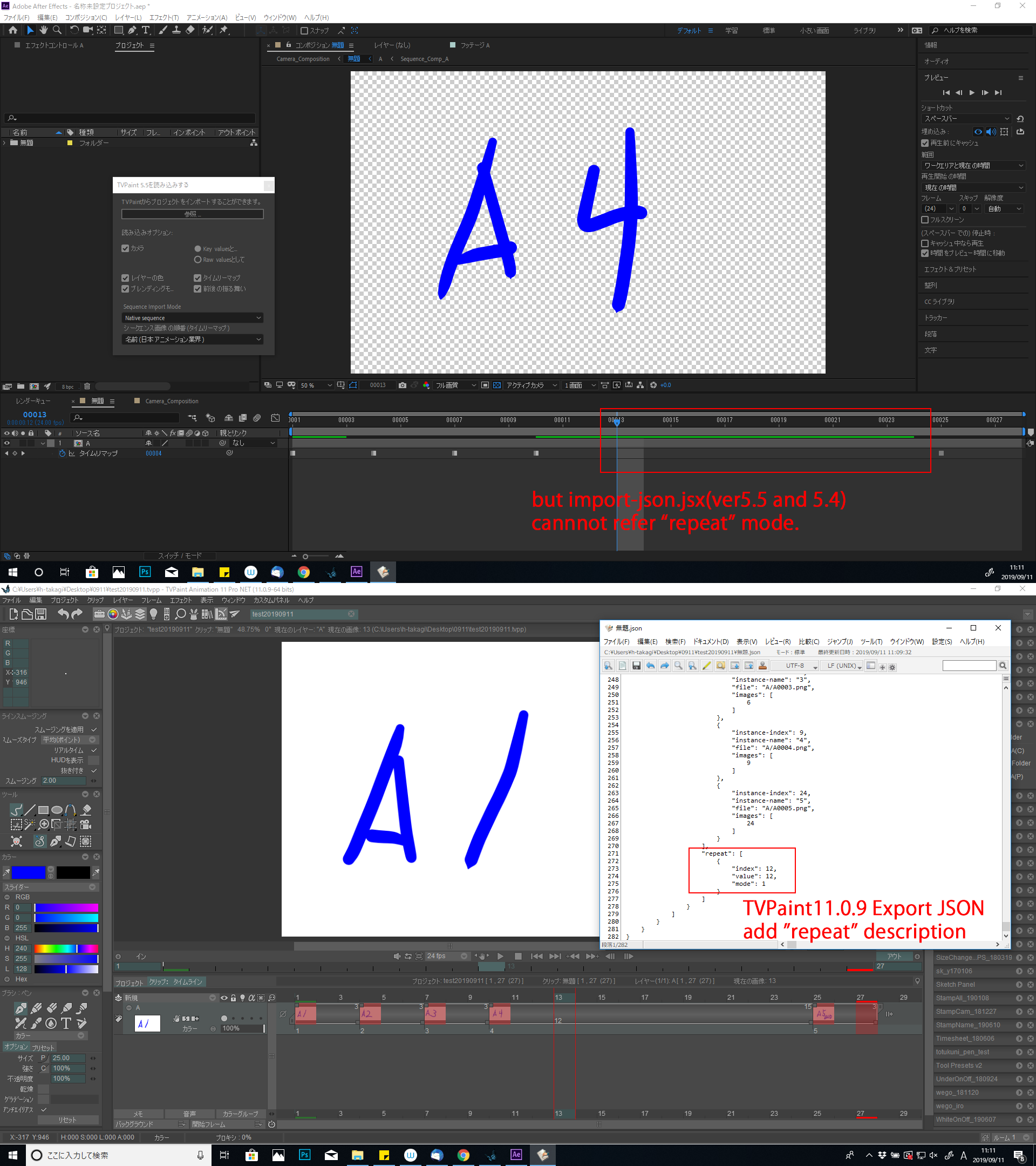Select the Pen tool in After Effects toolbar
Image resolution: width=1036 pixels, height=1166 pixels.
click(132, 30)
